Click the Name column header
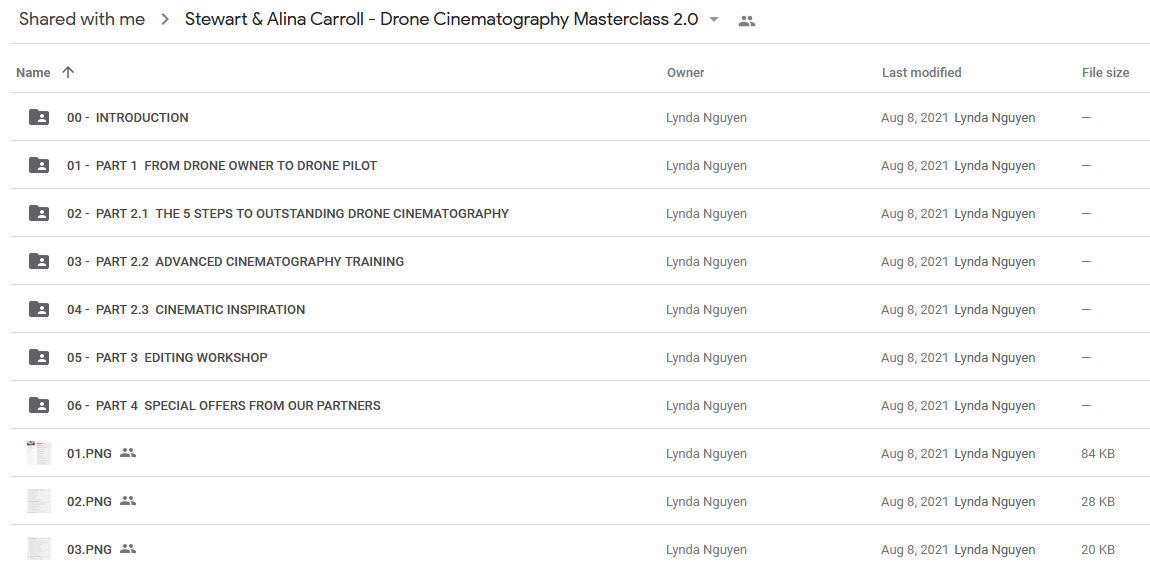Image resolution: width=1150 pixels, height=570 pixels. click(33, 73)
